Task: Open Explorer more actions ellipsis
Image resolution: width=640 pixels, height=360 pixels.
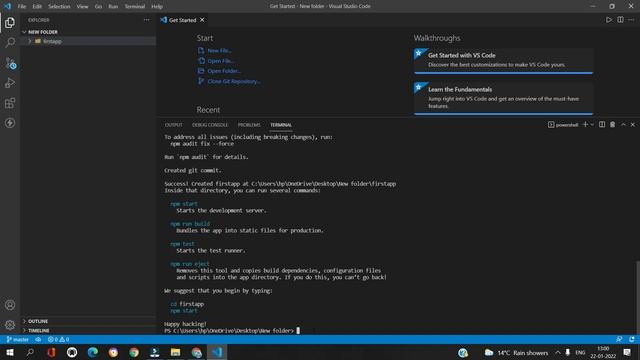Action: (147, 20)
